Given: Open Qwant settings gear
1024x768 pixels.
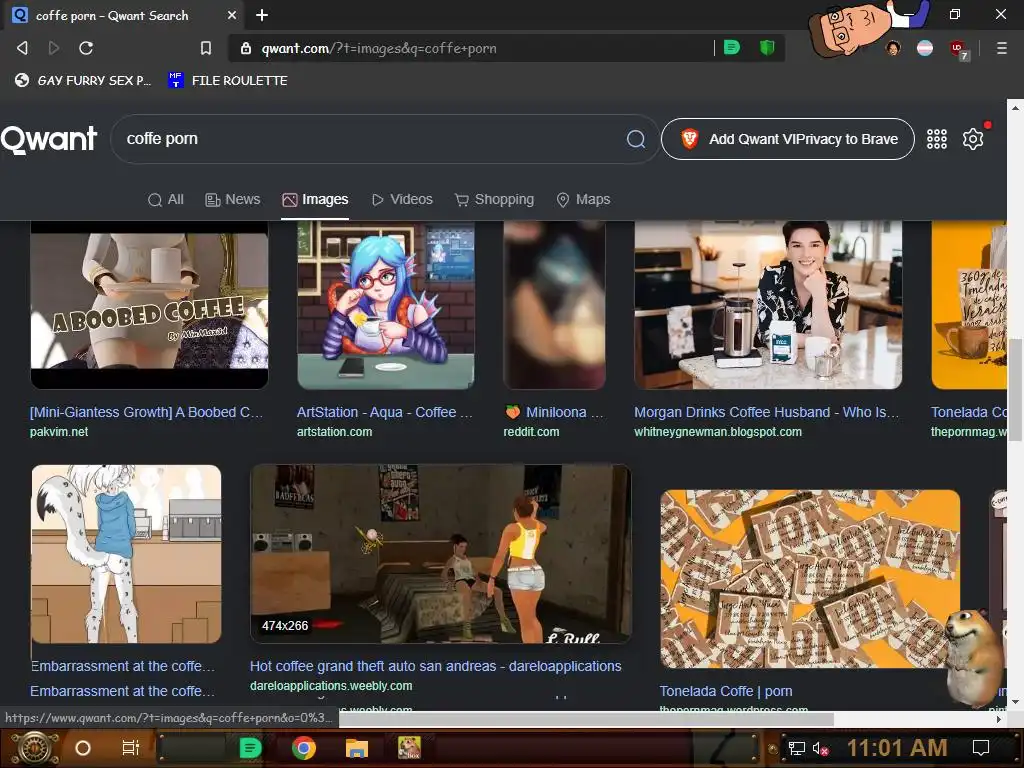Looking at the screenshot, I should pyautogui.click(x=972, y=139).
